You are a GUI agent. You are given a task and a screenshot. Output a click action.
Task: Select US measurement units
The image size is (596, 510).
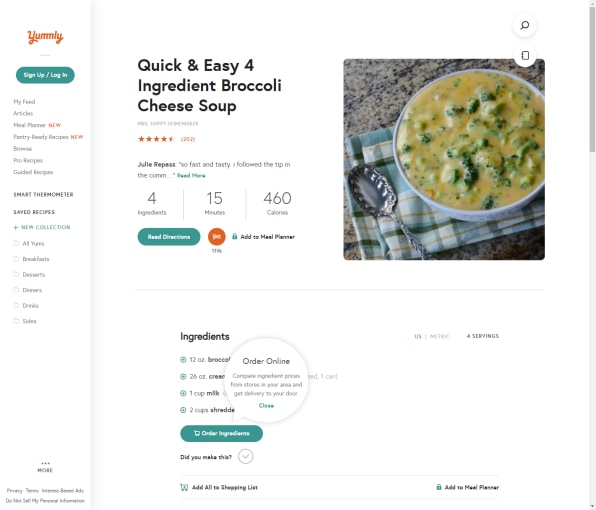(418, 336)
